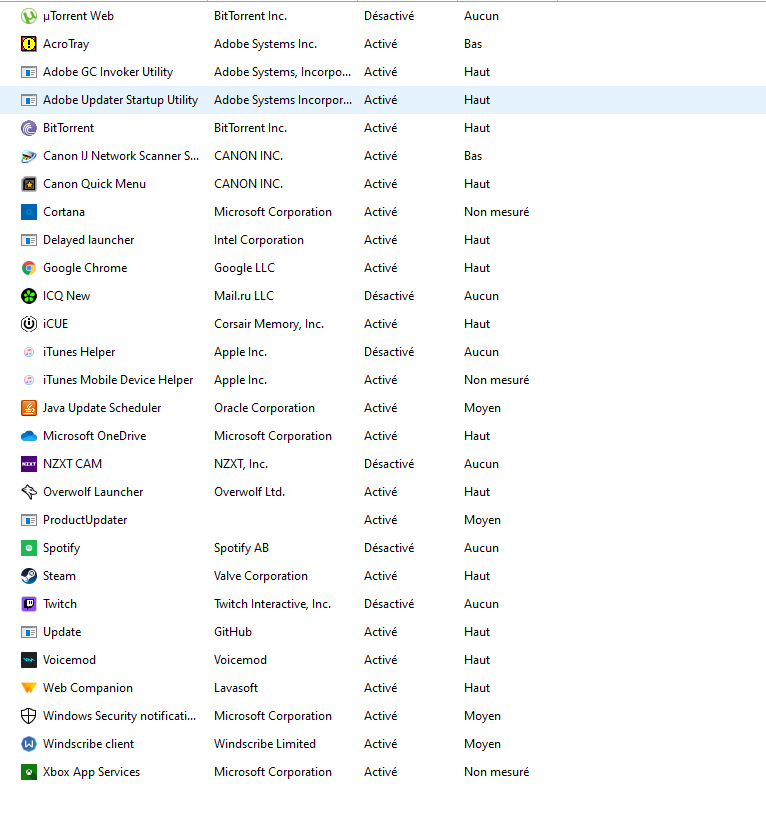Select the Voicemod startup entry
Screen dimensions: 766x817
click(x=69, y=660)
